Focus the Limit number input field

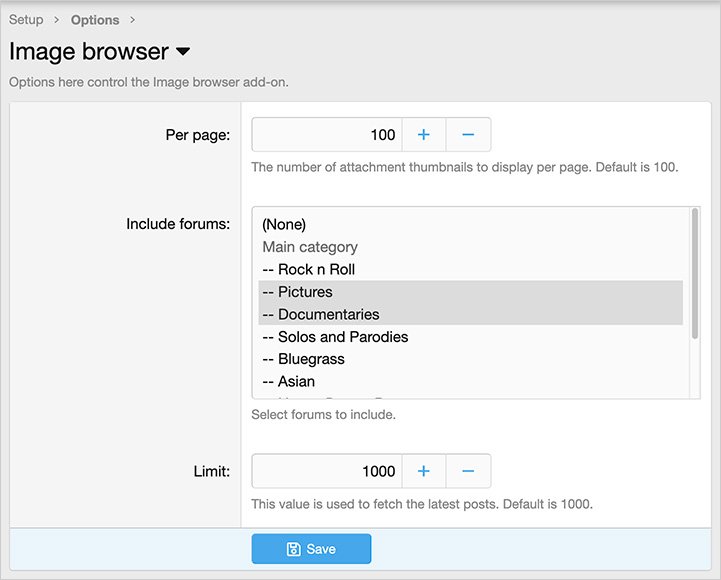coord(326,471)
